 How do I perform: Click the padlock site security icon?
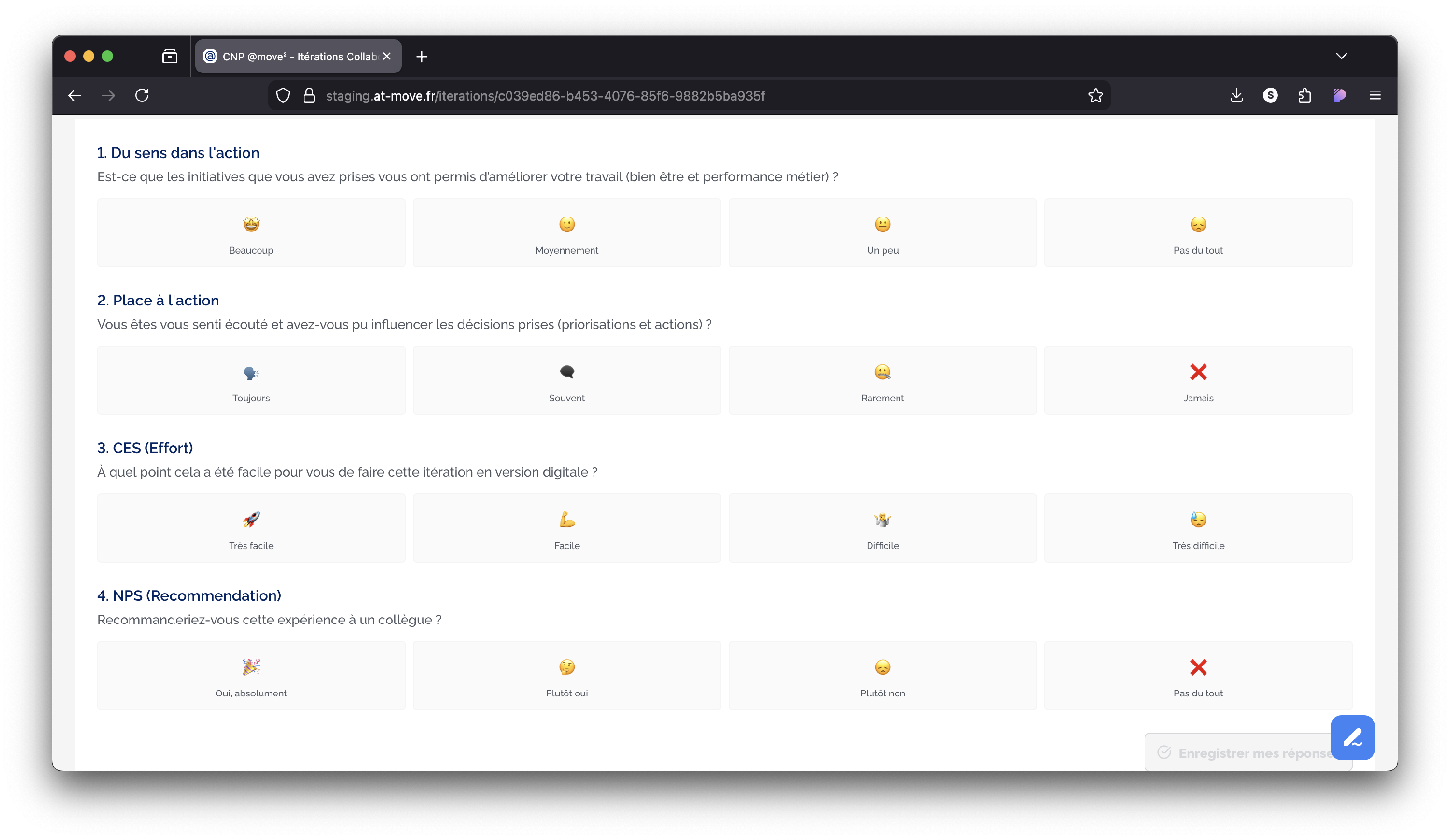pyautogui.click(x=309, y=96)
